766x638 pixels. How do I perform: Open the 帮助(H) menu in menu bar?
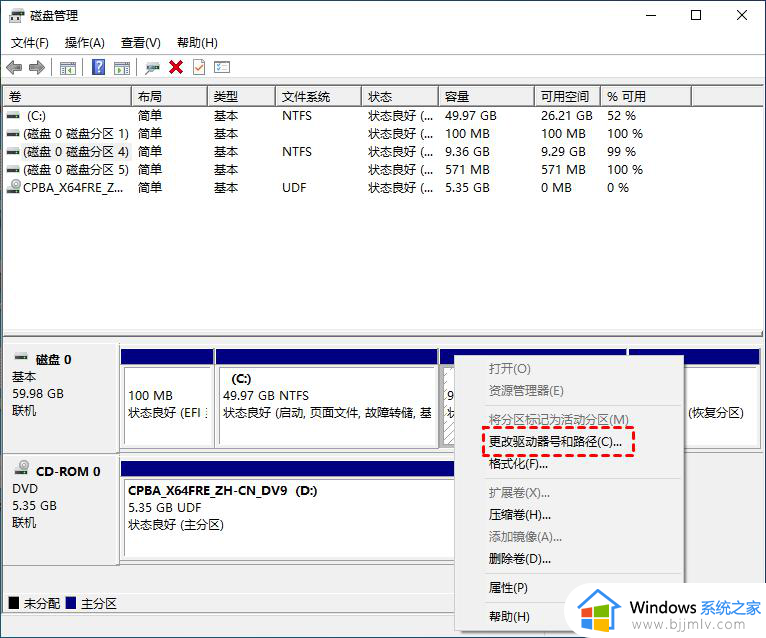[197, 43]
